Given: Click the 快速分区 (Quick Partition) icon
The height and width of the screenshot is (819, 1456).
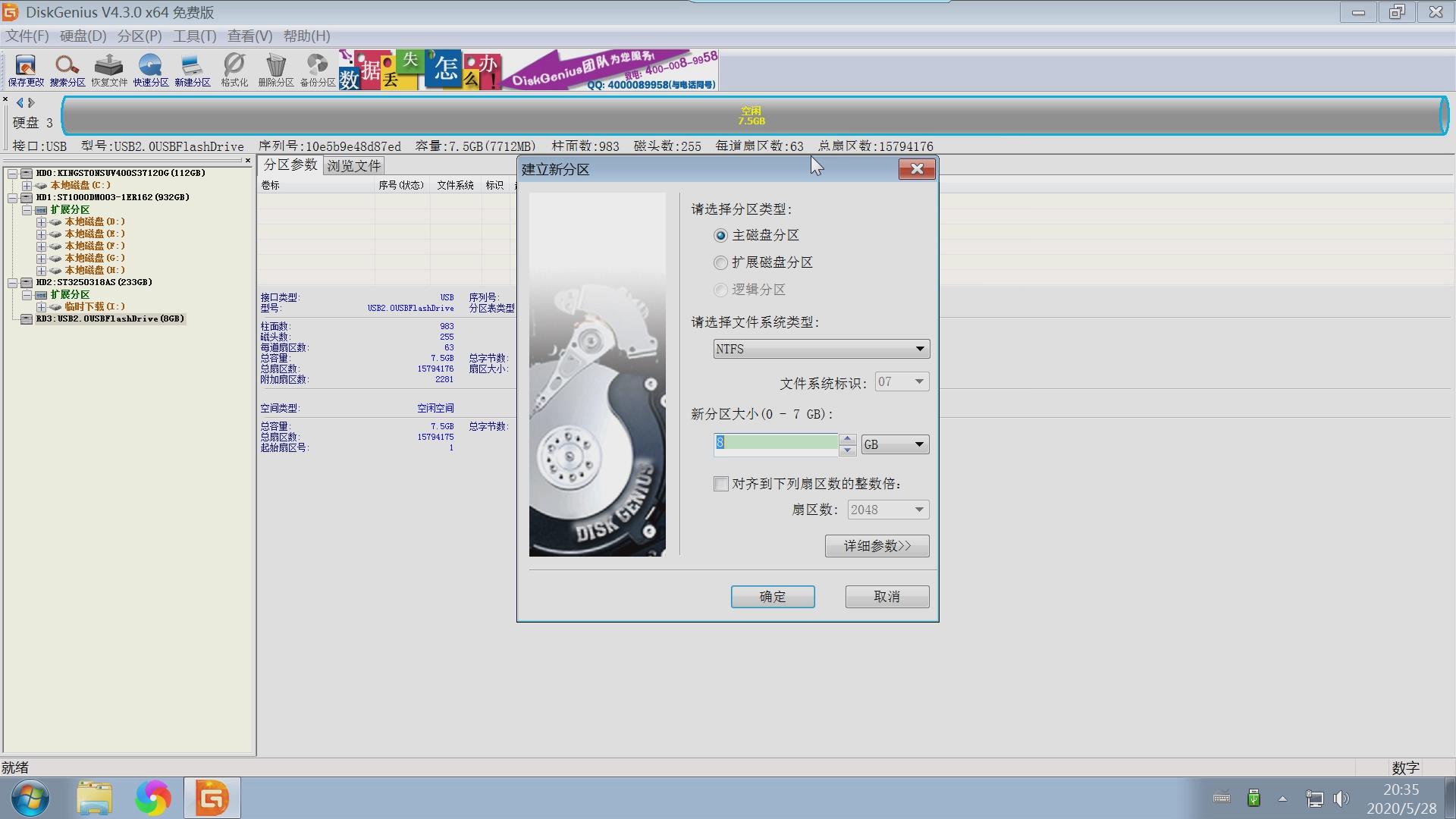Looking at the screenshot, I should coord(150,70).
